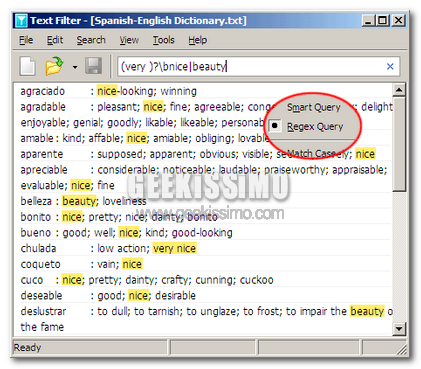The height and width of the screenshot is (369, 421).
Task: Click the Text Filter app icon in title bar
Action: [x=22, y=21]
